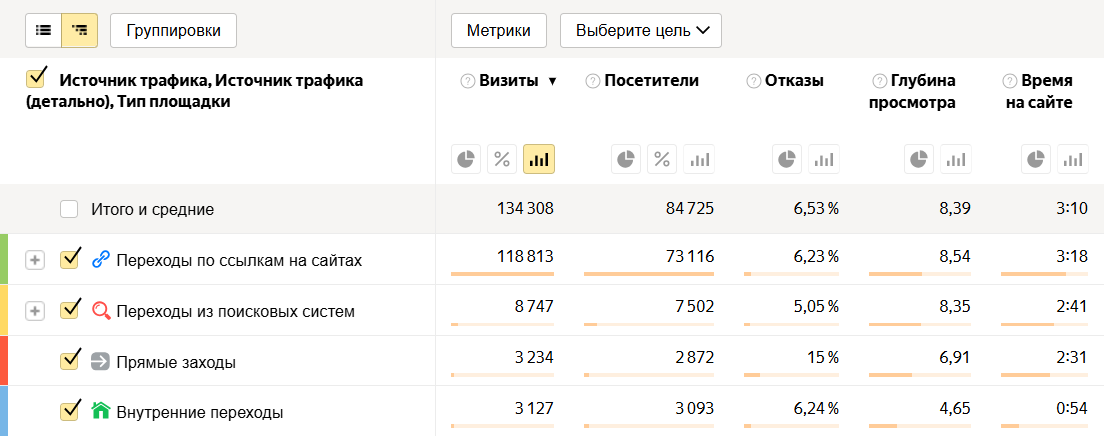Select pie chart icon under Визиты
This screenshot has height=436, width=1104.
coord(466,159)
